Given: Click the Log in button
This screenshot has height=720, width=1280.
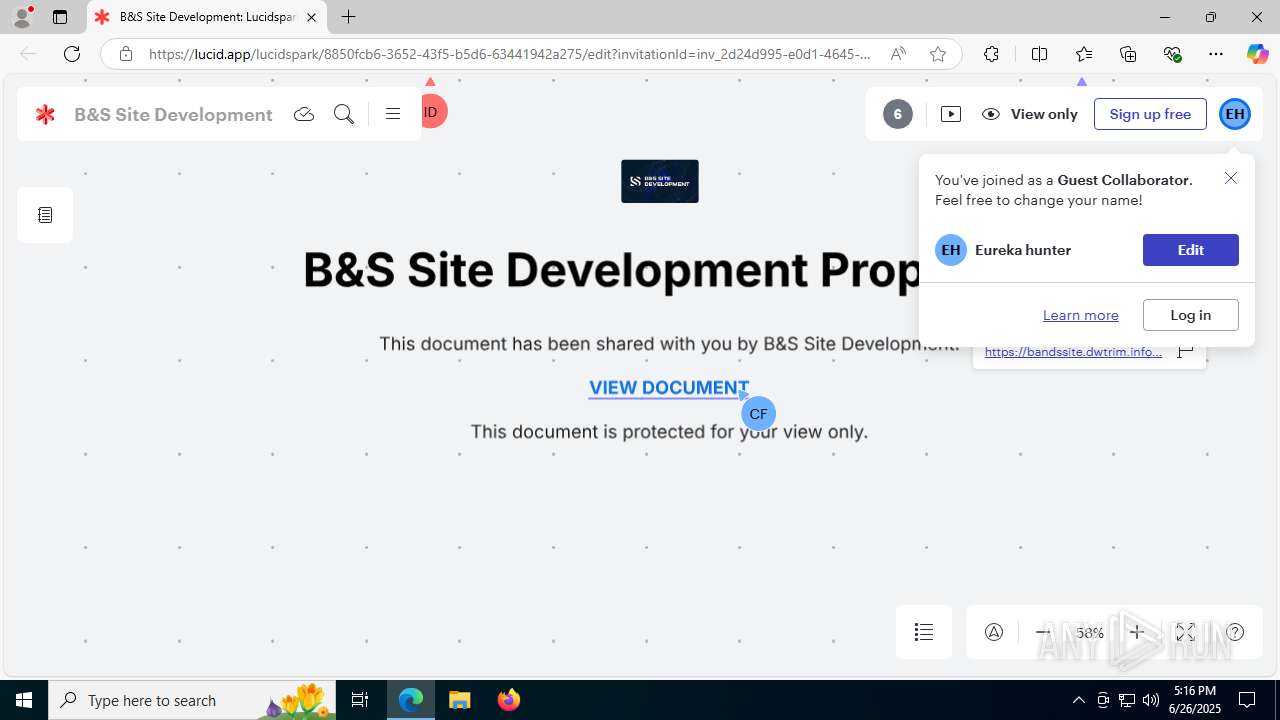Looking at the screenshot, I should pyautogui.click(x=1190, y=315).
